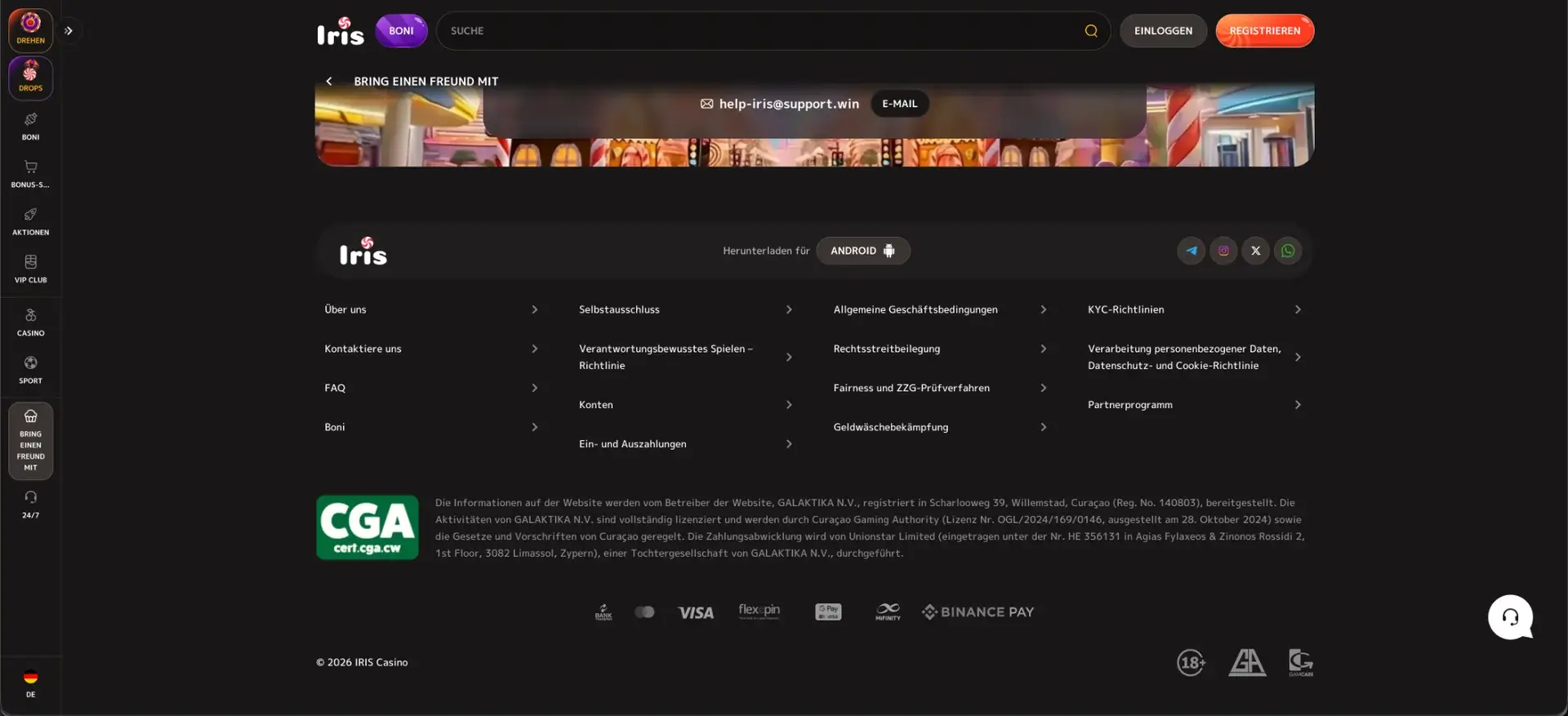Download the Android app

pyautogui.click(x=863, y=251)
